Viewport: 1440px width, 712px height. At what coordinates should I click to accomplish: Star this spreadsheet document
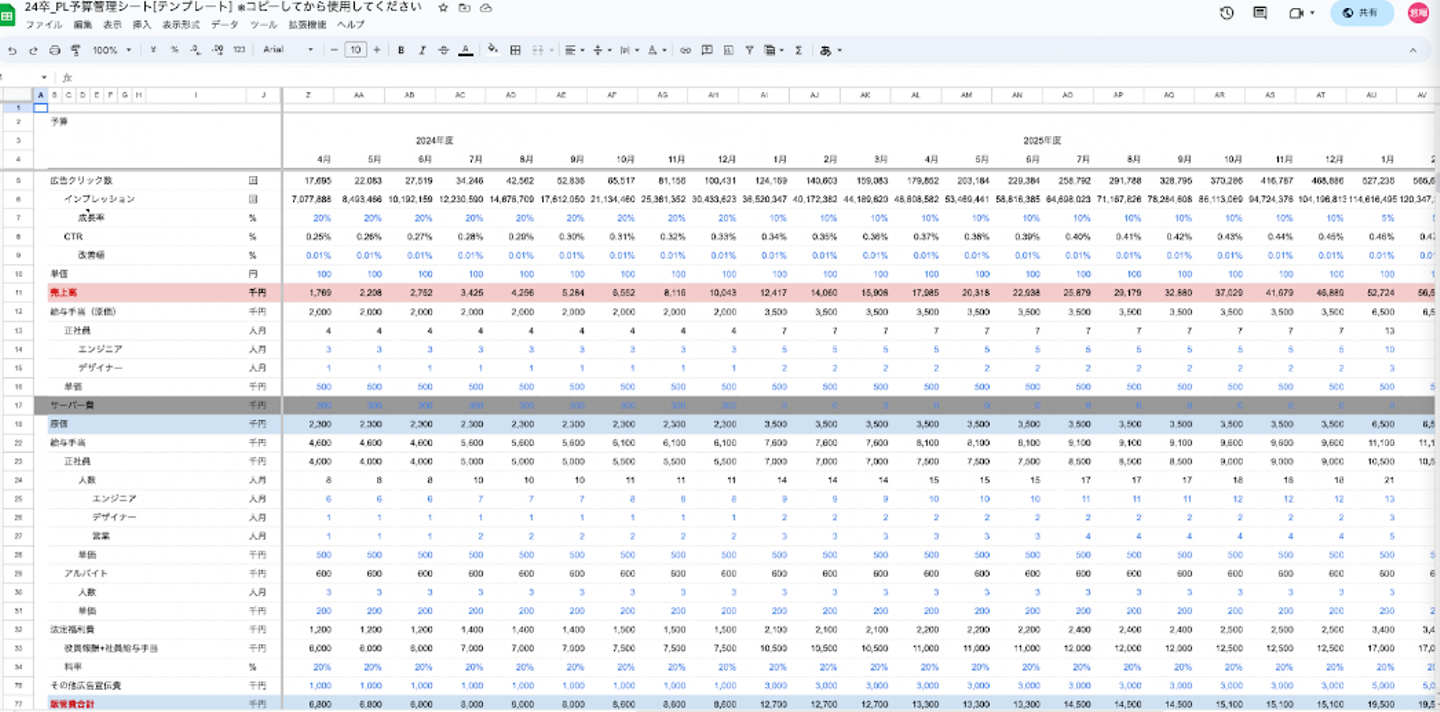tap(443, 7)
